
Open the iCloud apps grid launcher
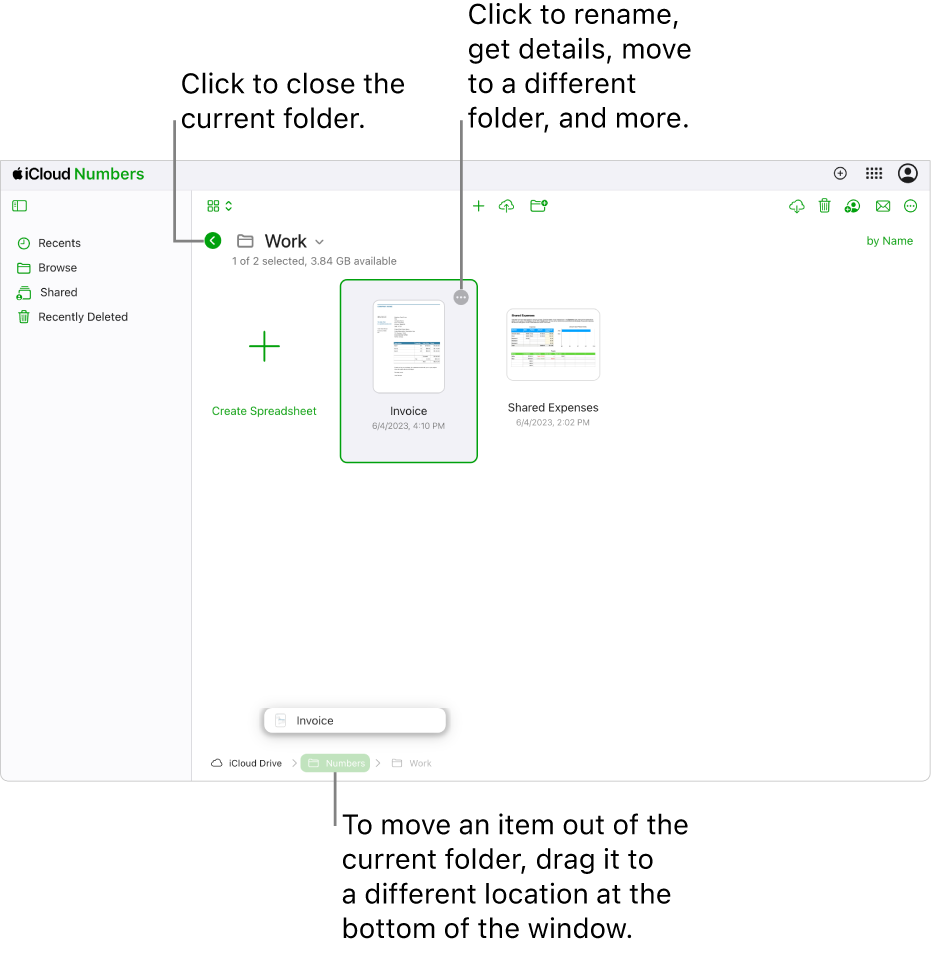pos(874,174)
